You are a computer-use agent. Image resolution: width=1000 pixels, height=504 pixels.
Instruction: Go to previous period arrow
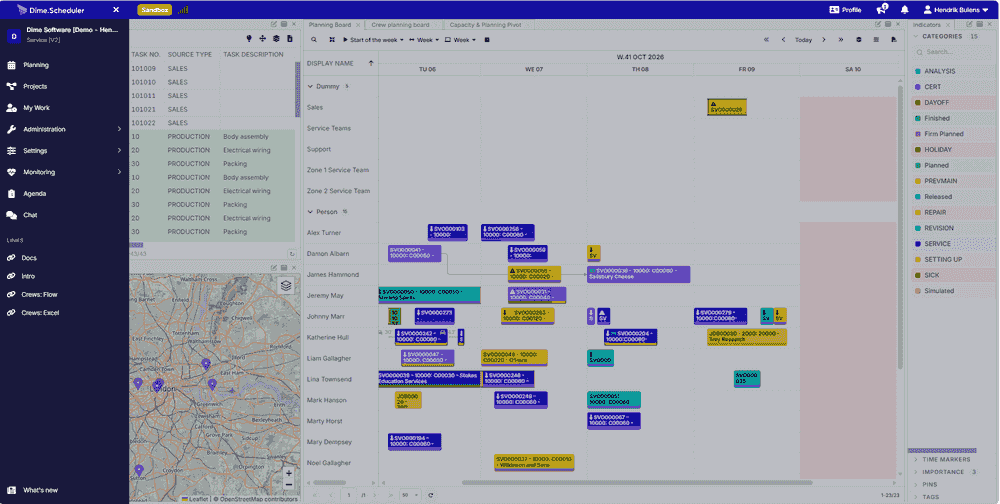783,40
